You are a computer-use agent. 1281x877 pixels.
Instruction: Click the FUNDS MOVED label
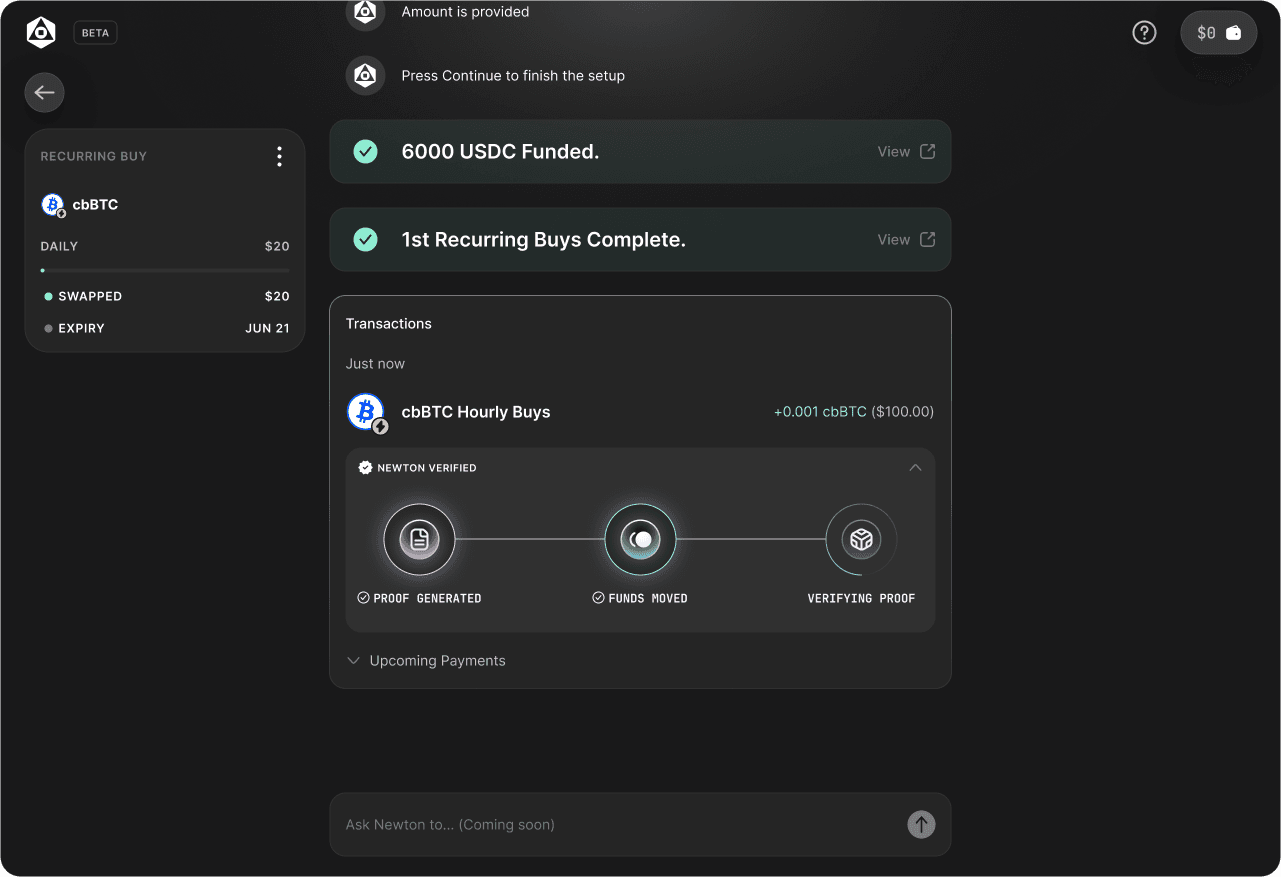(x=647, y=599)
